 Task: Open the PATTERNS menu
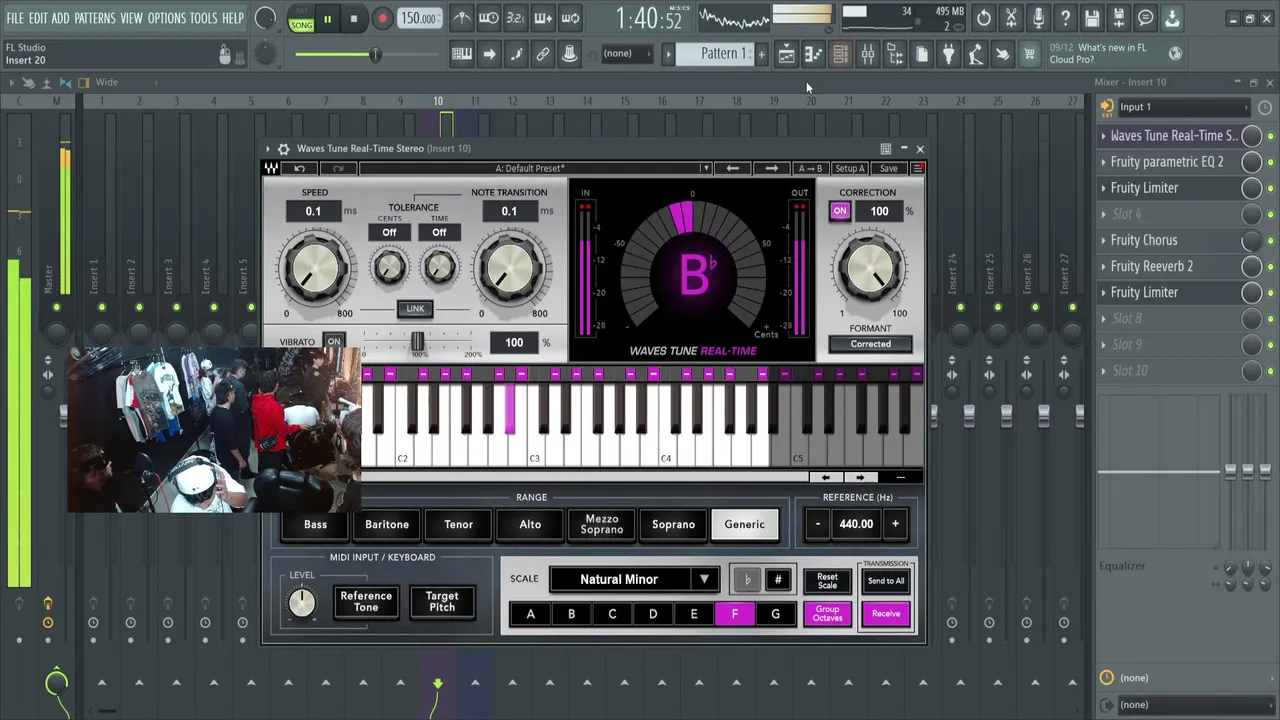[x=95, y=18]
